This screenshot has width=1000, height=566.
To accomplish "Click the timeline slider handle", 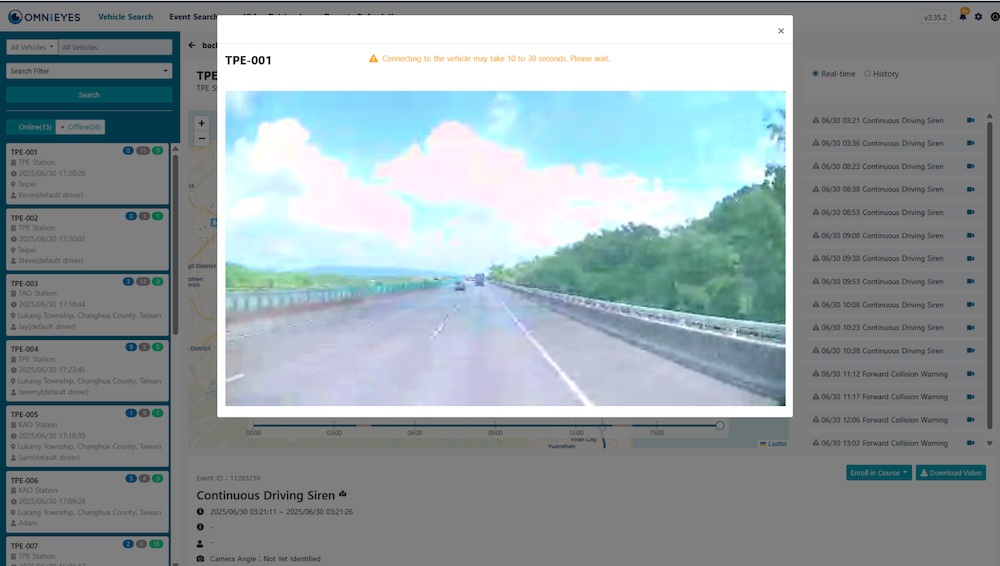I will (719, 426).
